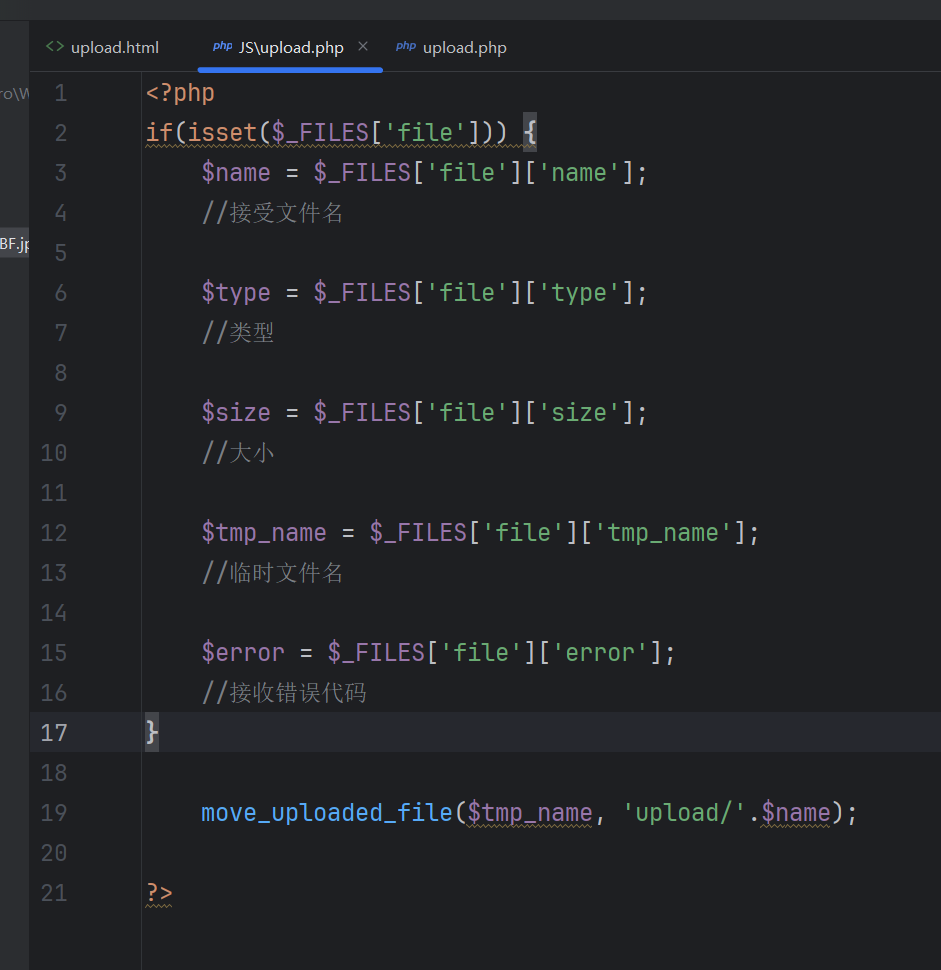
Task: Click the underlined $name on line 19
Action: click(796, 813)
